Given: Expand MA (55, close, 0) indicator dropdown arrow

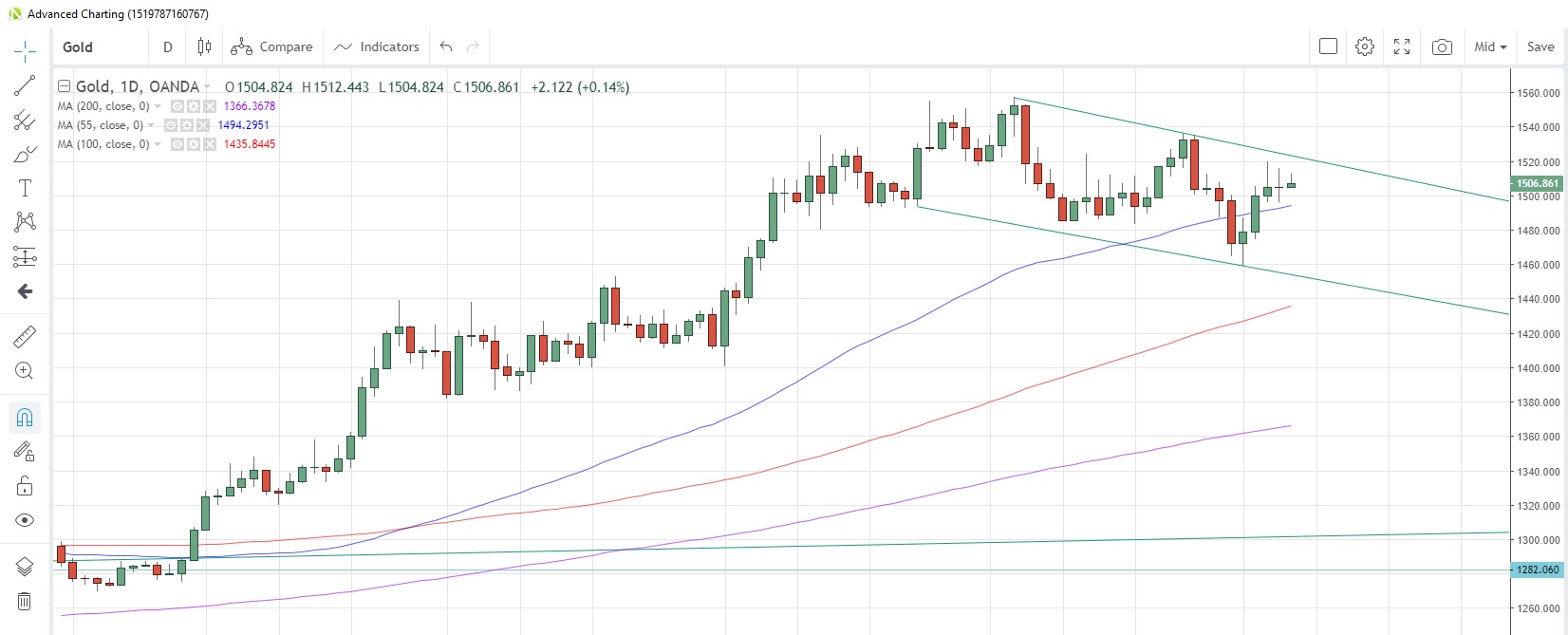Looking at the screenshot, I should coord(152,125).
